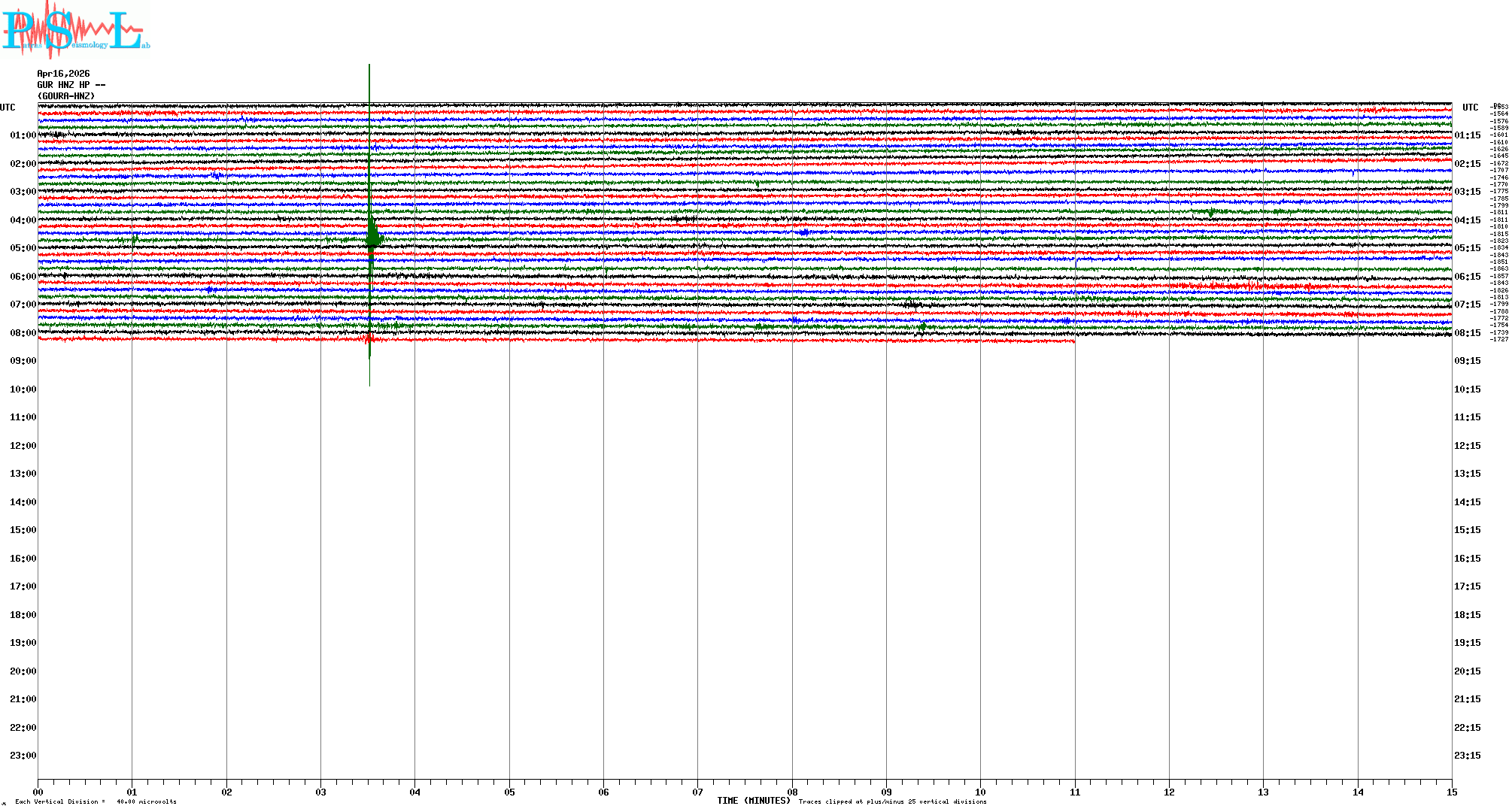
Task: Click the 21:15 label on right axis
Action: (x=1467, y=699)
